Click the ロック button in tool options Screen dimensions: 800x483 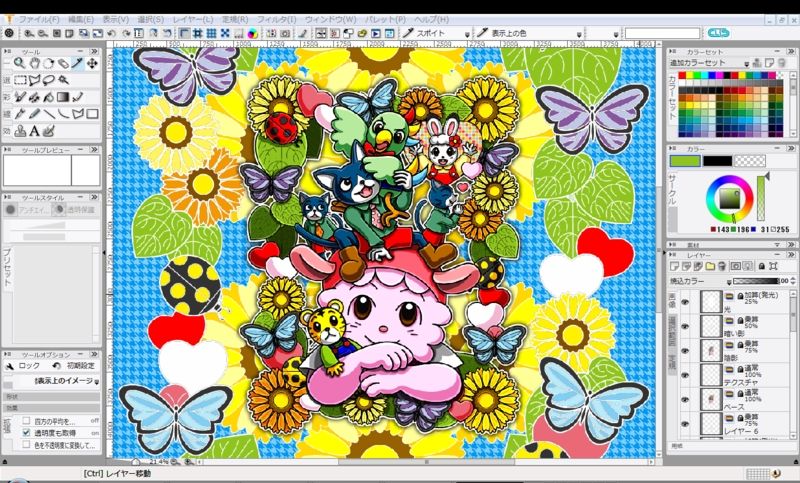pyautogui.click(x=23, y=366)
